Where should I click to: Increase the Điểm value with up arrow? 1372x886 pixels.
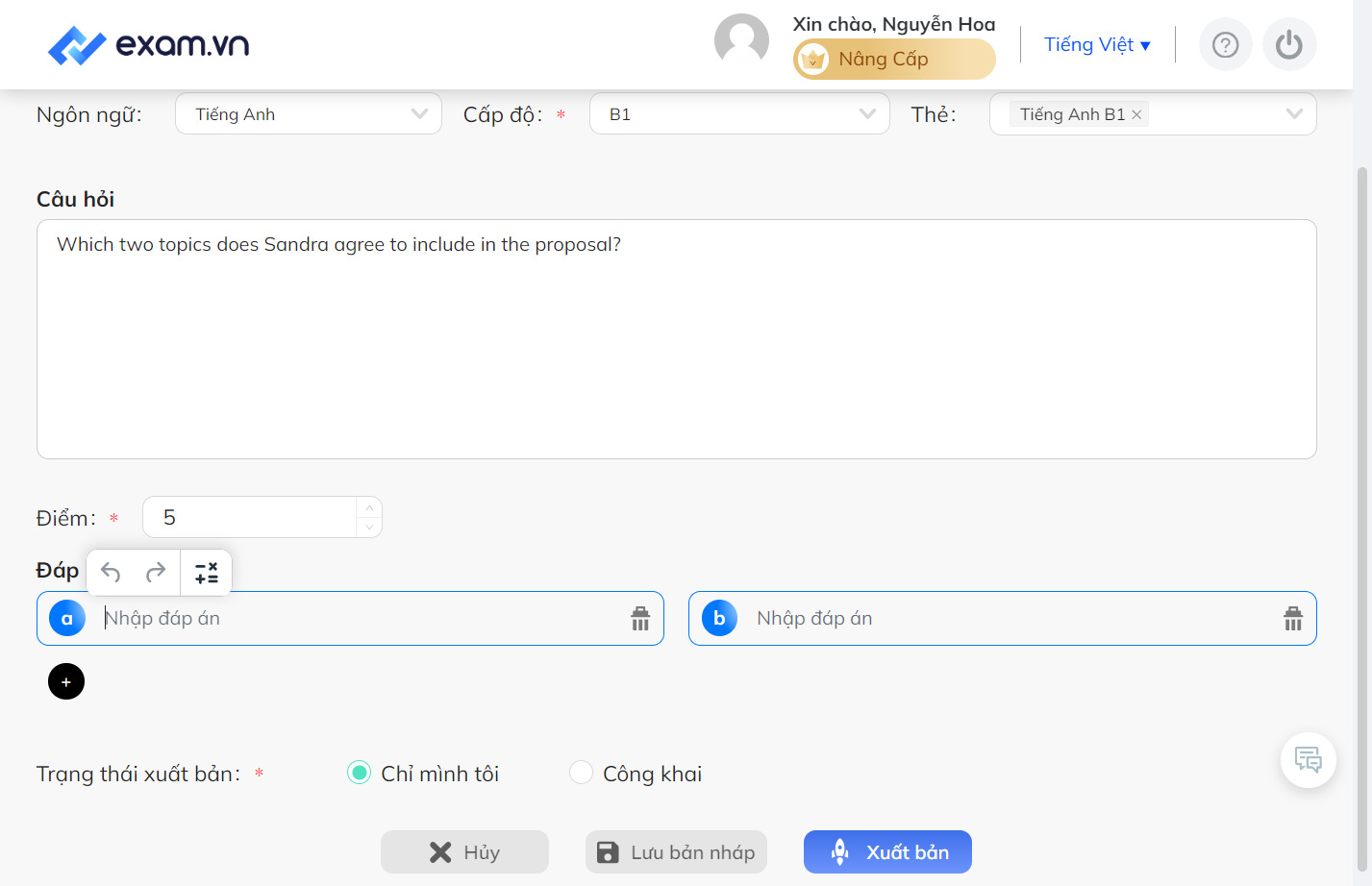[370, 507]
